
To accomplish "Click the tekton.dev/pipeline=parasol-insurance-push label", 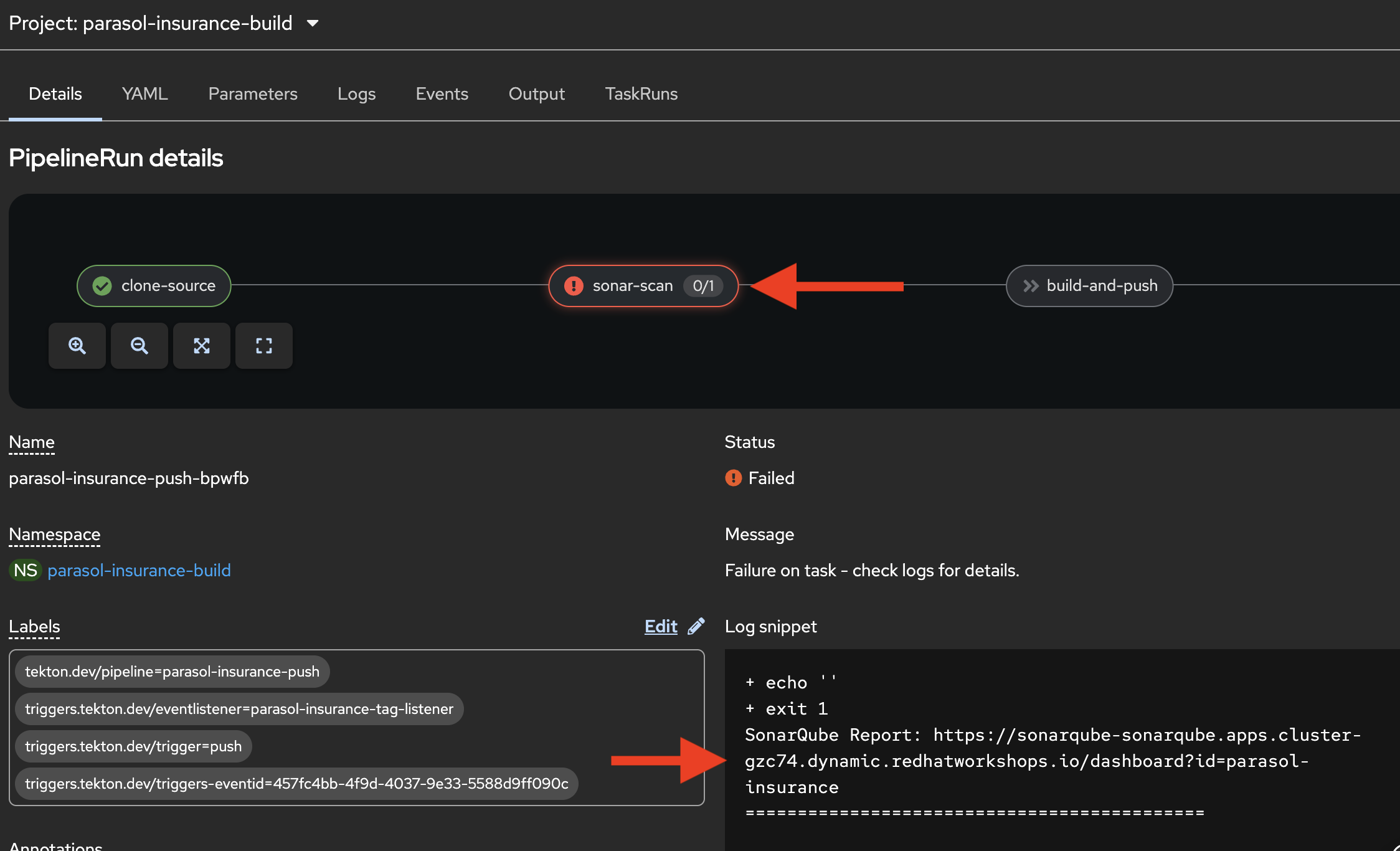I will pos(172,672).
